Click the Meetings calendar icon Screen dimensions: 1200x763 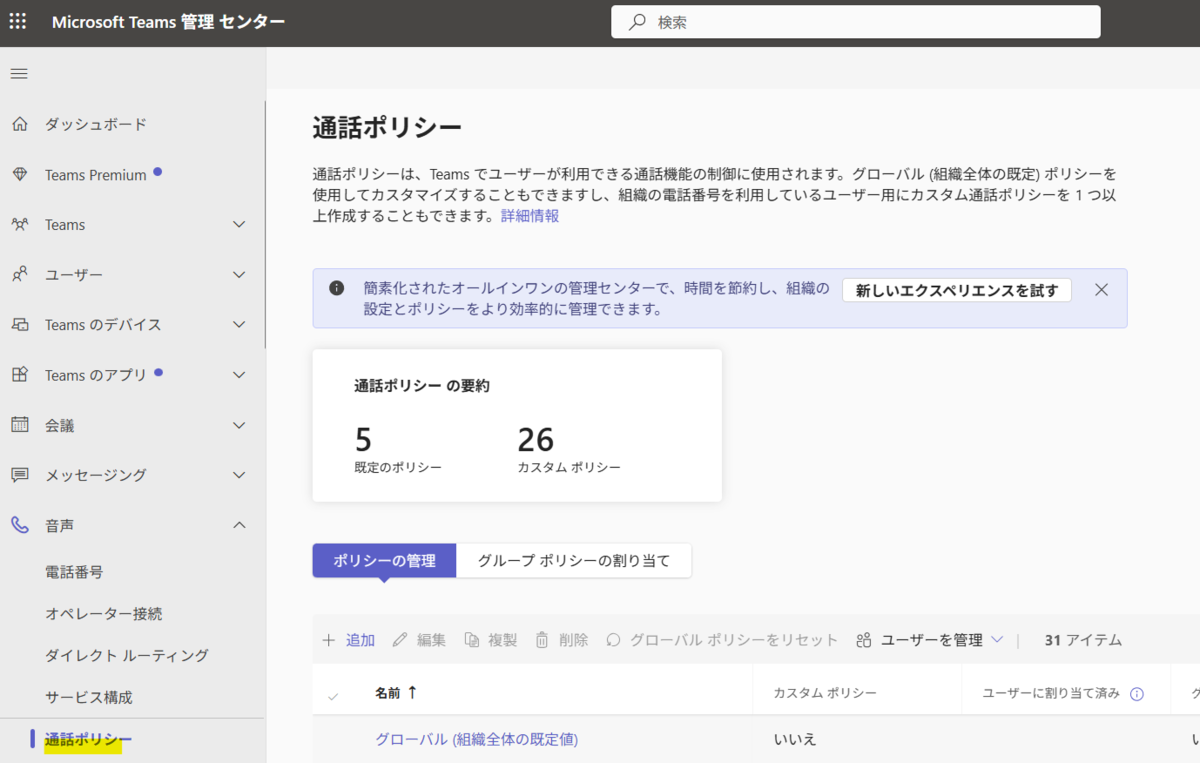pyautogui.click(x=20, y=424)
